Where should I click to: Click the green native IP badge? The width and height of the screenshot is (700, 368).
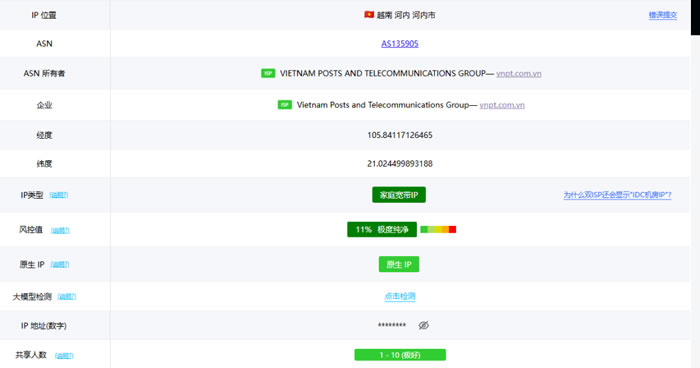tap(399, 264)
